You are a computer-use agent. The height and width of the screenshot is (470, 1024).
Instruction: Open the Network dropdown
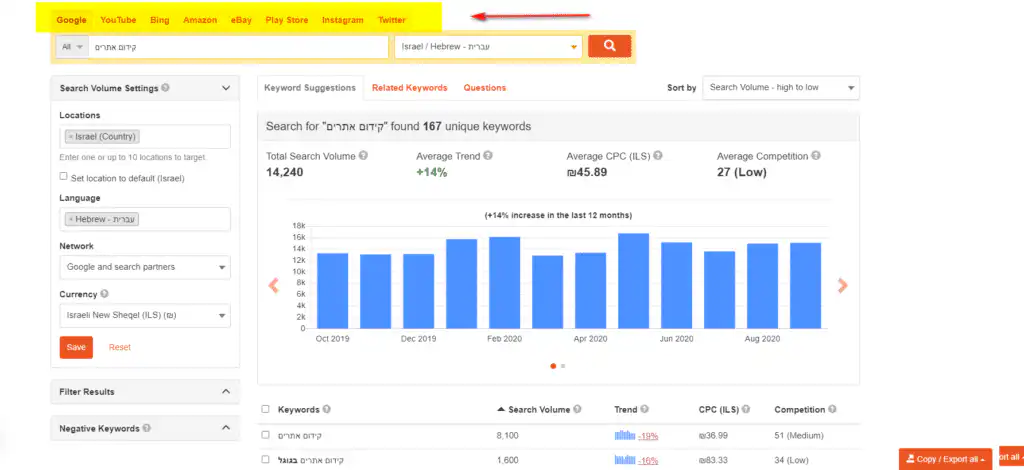(145, 267)
